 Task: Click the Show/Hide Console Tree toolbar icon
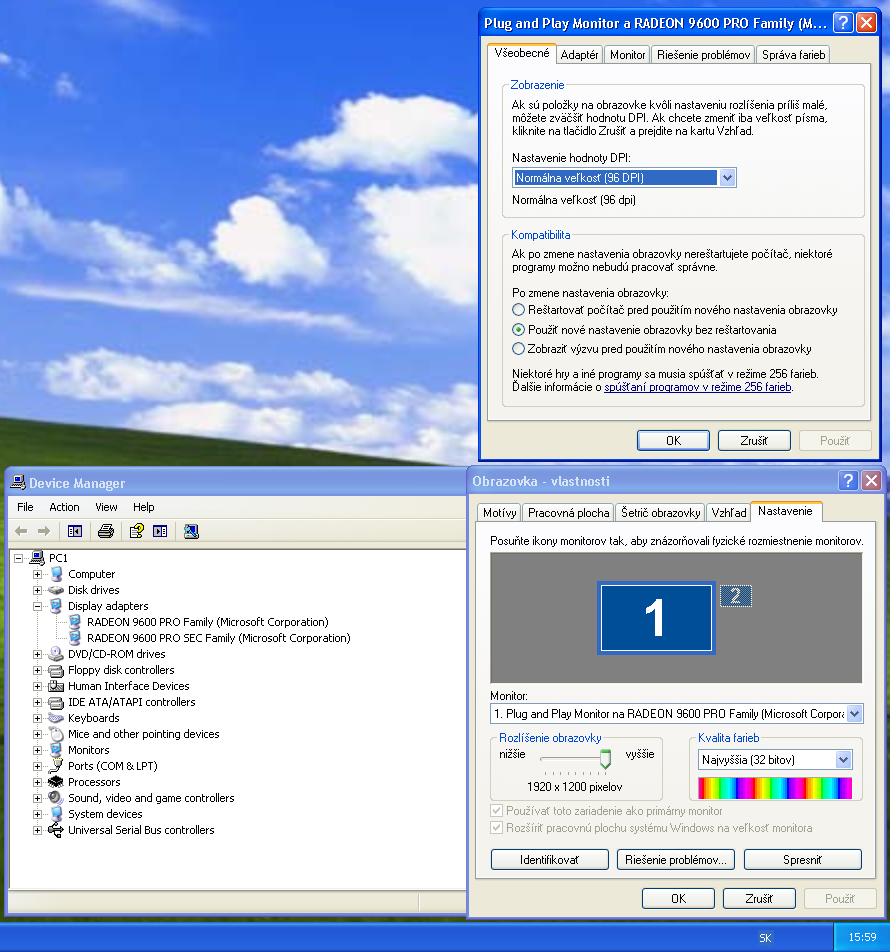tap(74, 531)
